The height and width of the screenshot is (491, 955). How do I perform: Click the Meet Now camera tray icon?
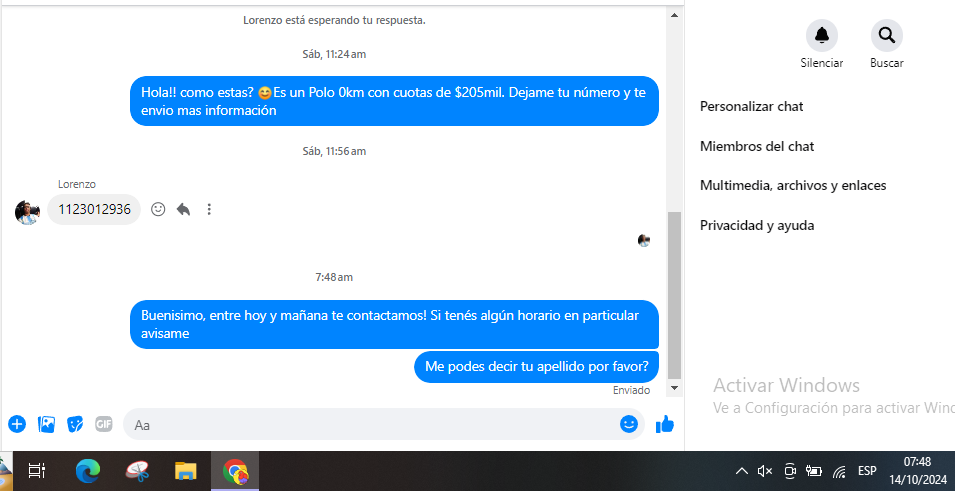point(790,471)
